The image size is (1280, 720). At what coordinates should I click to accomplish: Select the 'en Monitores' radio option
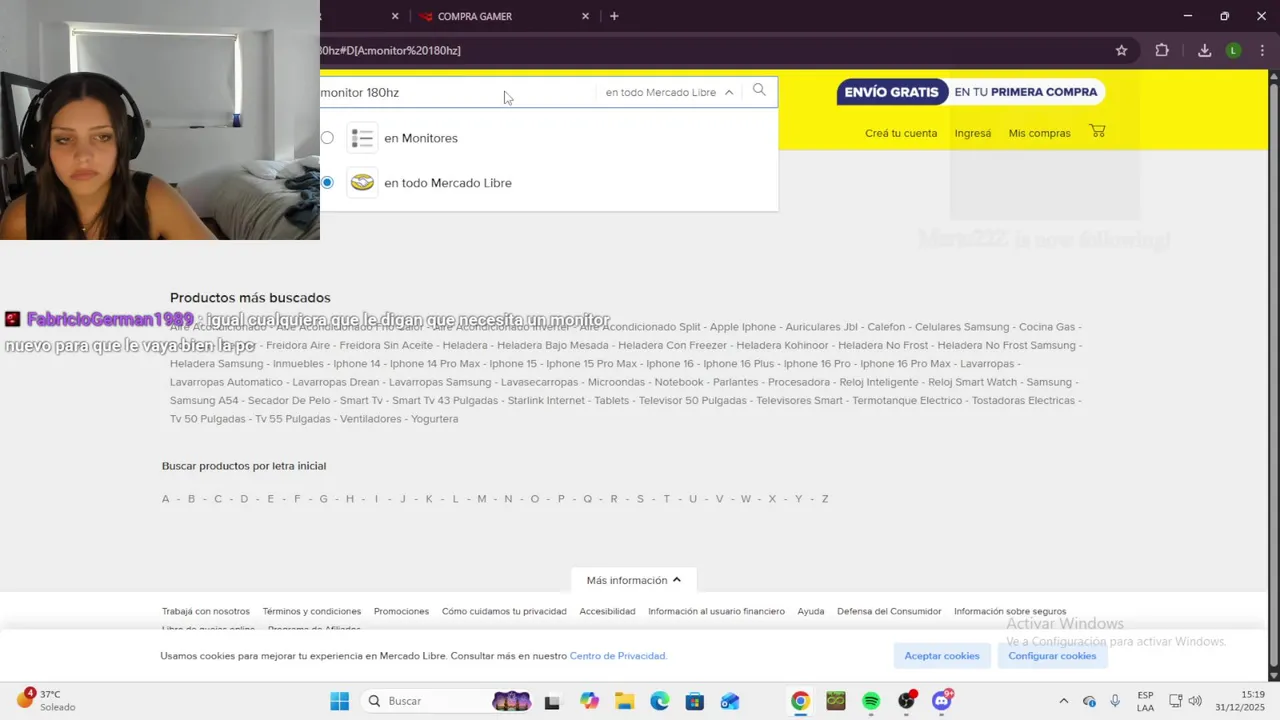pos(327,138)
